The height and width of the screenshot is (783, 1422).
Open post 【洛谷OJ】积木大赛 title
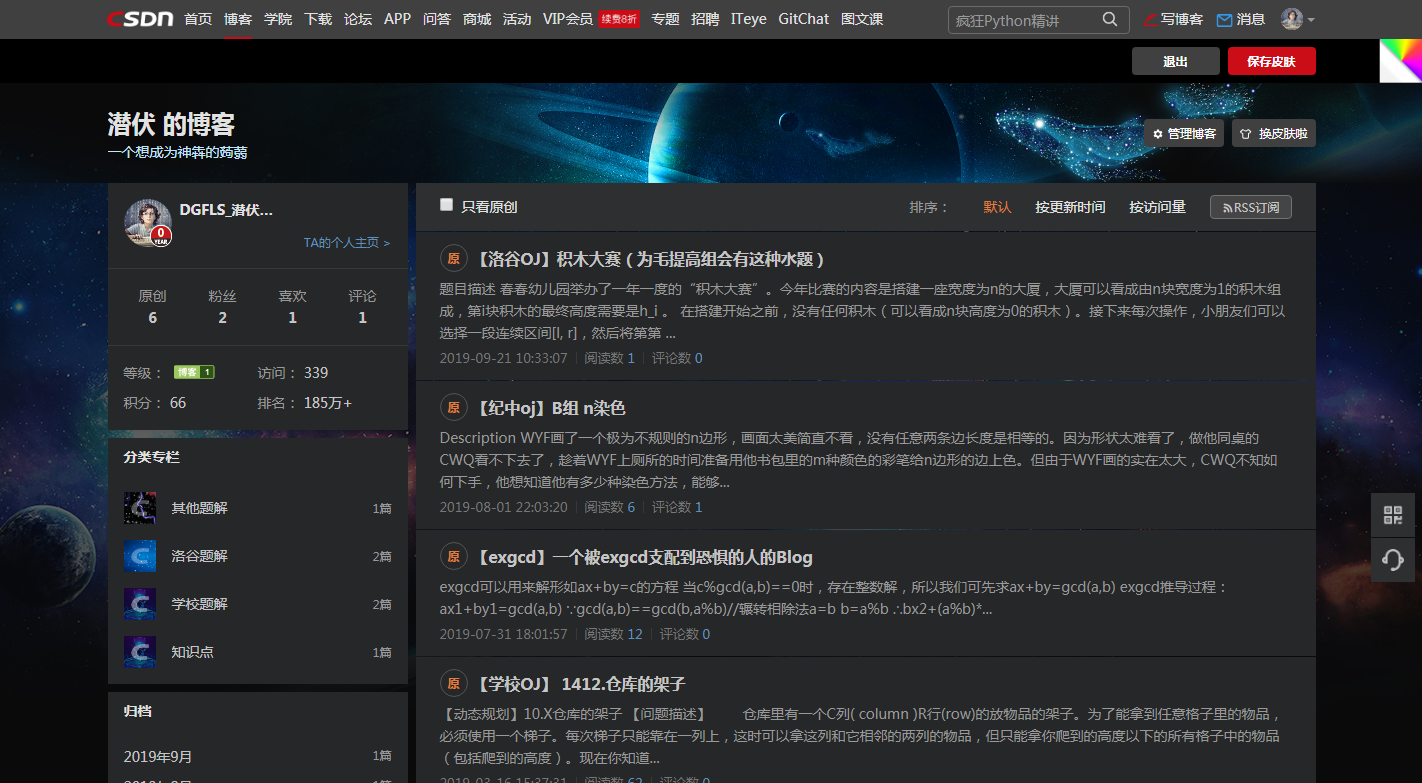[651, 259]
